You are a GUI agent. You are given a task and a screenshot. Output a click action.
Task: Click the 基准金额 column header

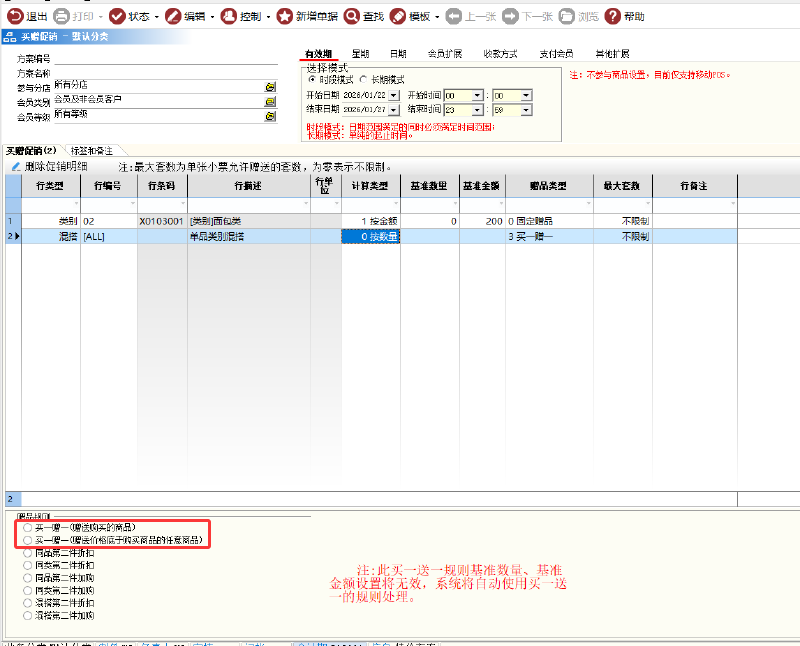tap(482, 186)
